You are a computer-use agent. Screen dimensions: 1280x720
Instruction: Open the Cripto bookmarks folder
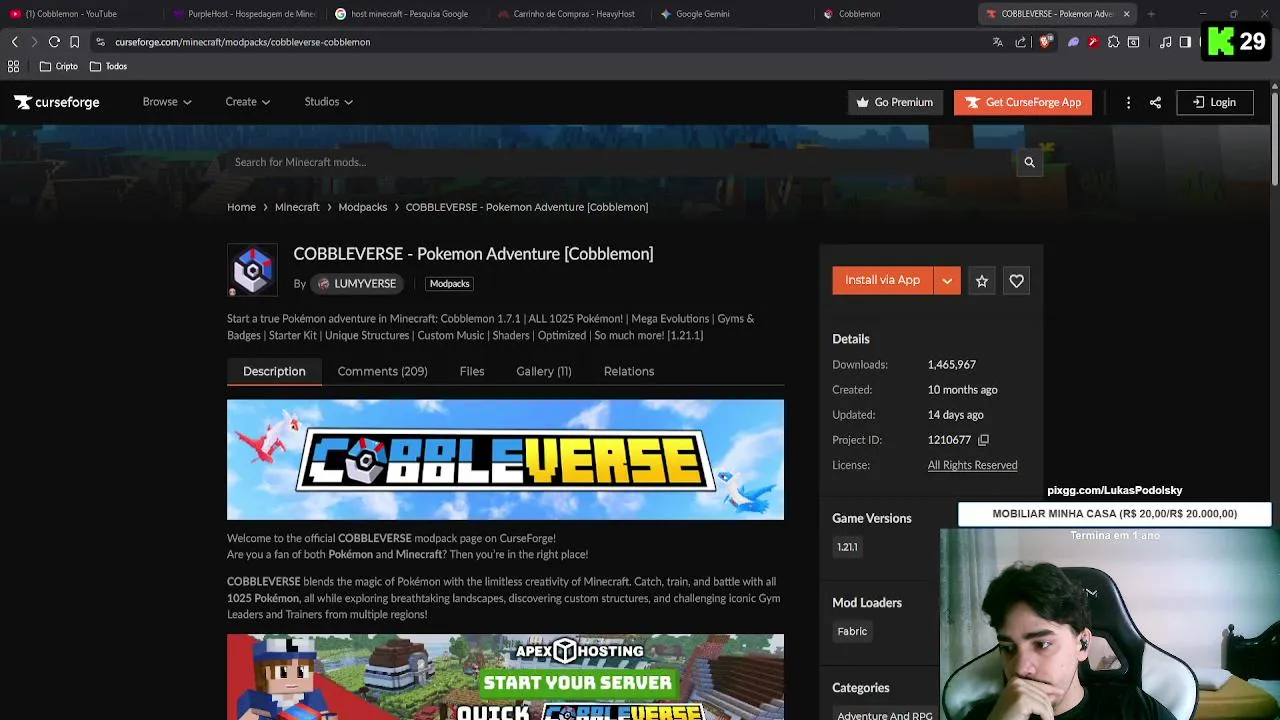[x=58, y=66]
